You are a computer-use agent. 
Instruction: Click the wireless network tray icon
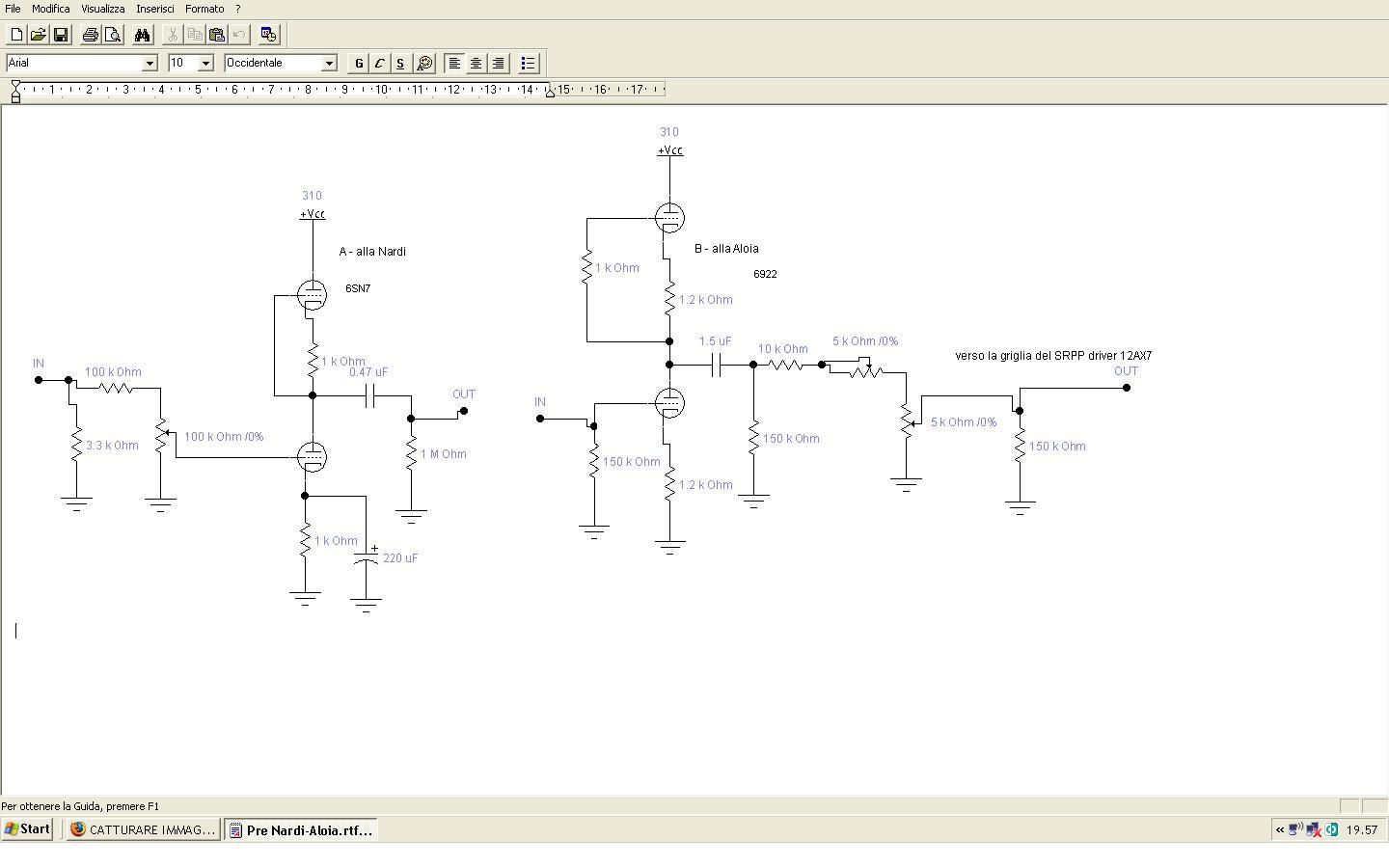1295,829
